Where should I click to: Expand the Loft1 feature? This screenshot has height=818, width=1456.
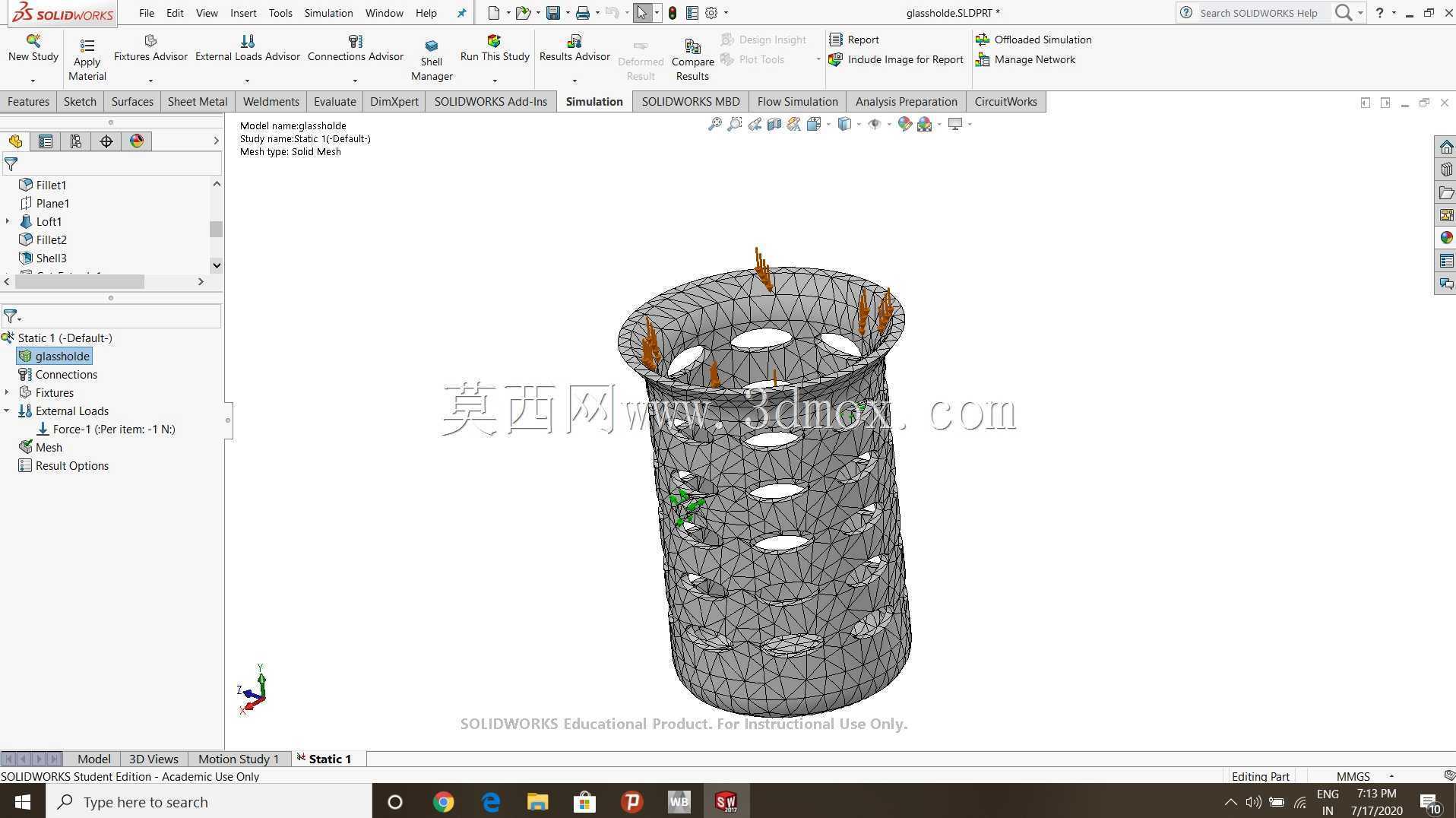(8, 221)
